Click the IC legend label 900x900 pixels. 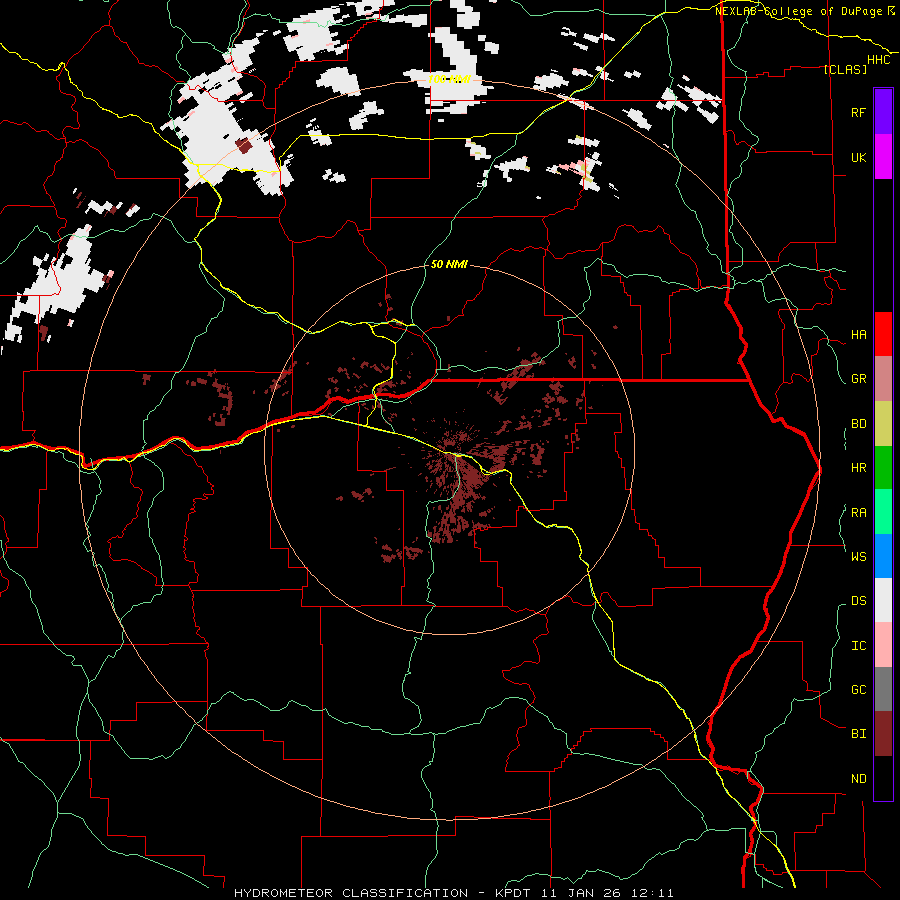pyautogui.click(x=858, y=646)
